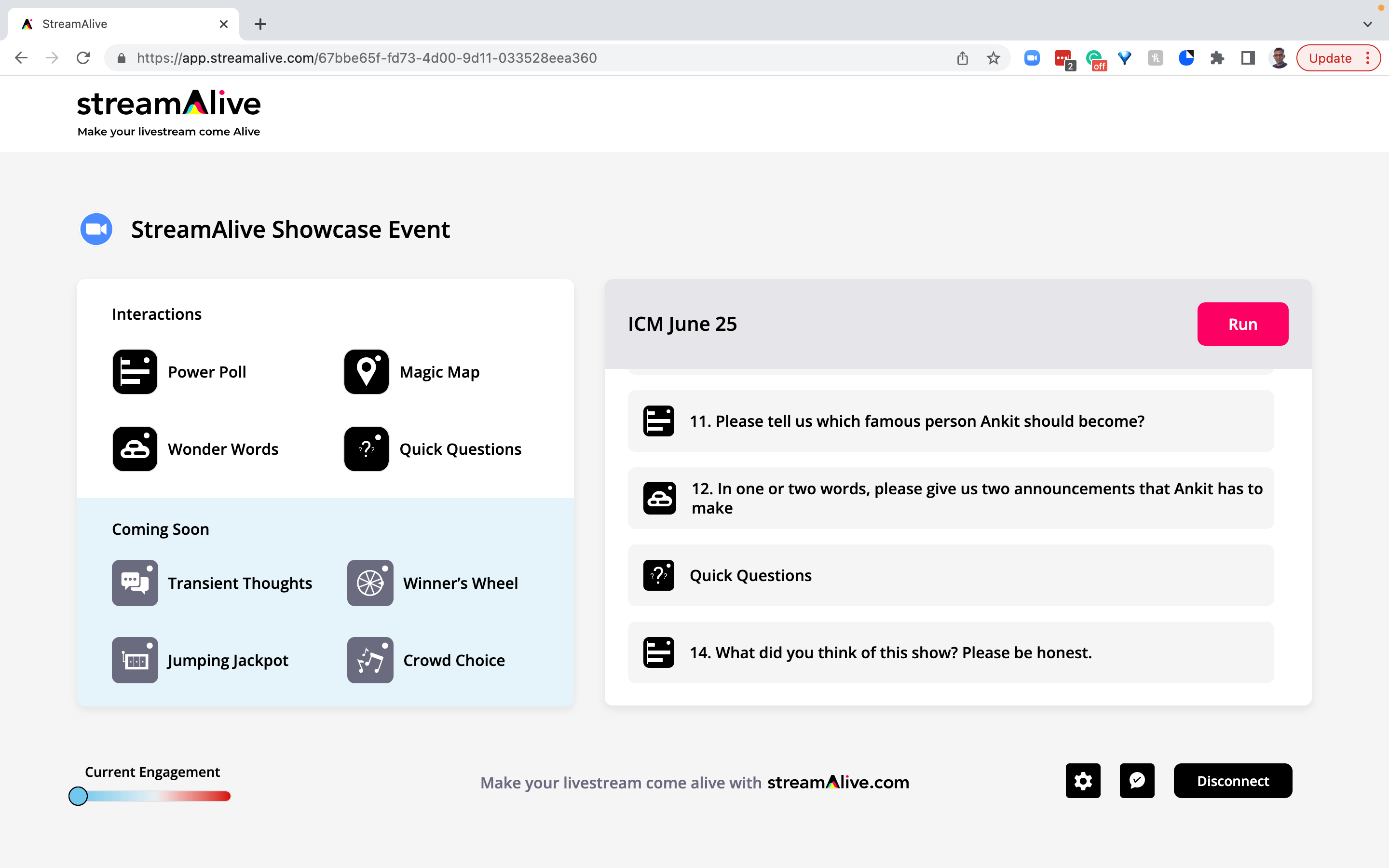Click the Quick Questions icon in ICM list
This screenshot has width=1389, height=868.
(x=659, y=575)
